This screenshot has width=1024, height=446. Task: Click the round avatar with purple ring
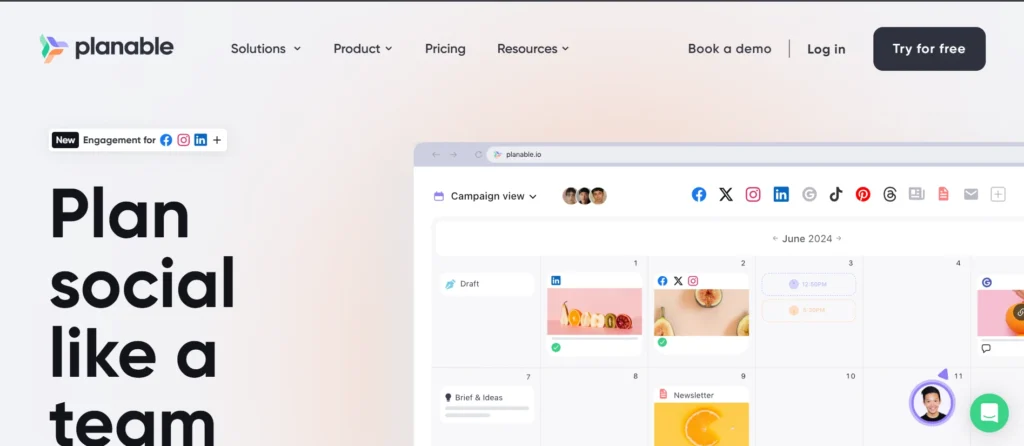click(x=932, y=404)
